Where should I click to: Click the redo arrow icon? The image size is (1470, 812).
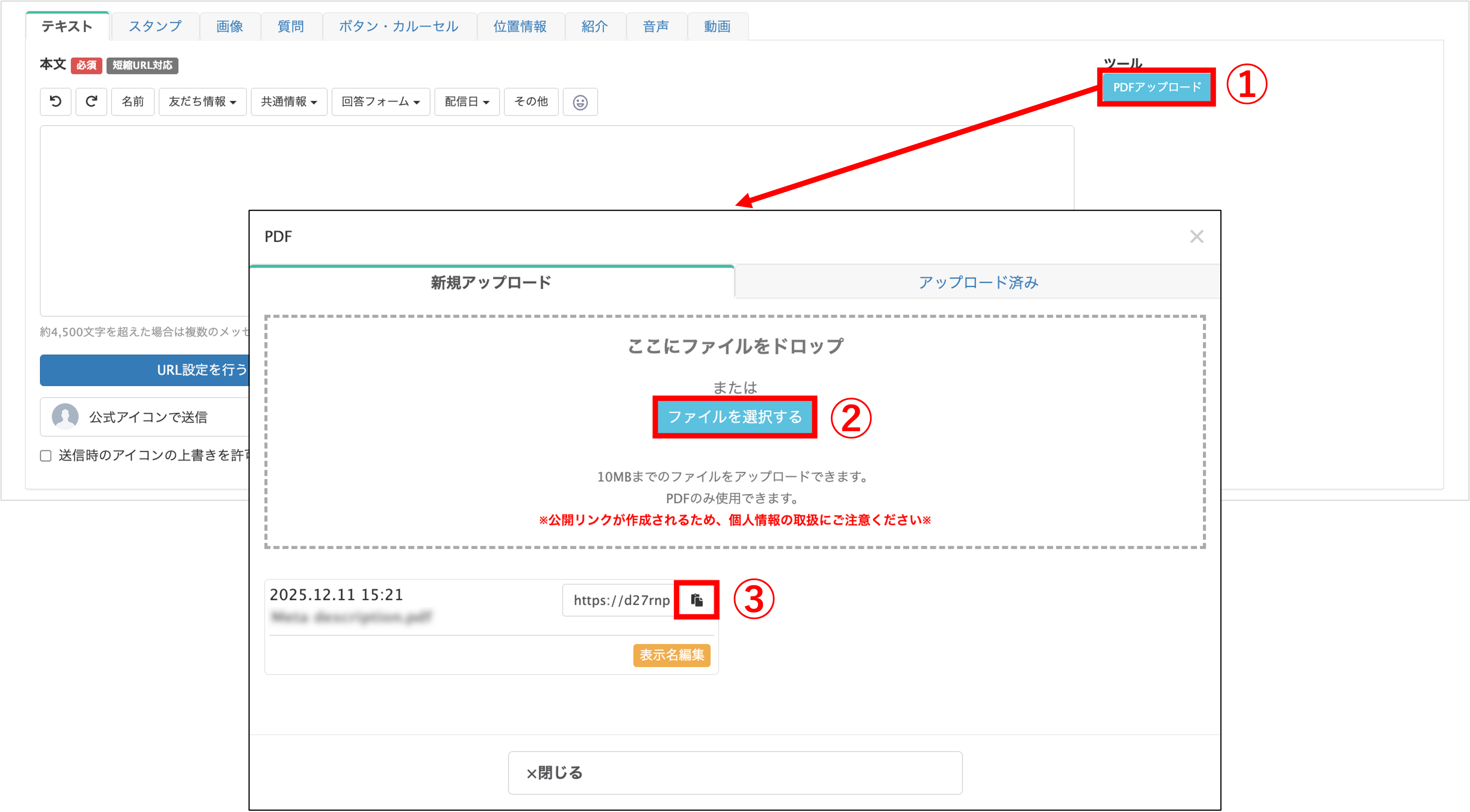(91, 102)
